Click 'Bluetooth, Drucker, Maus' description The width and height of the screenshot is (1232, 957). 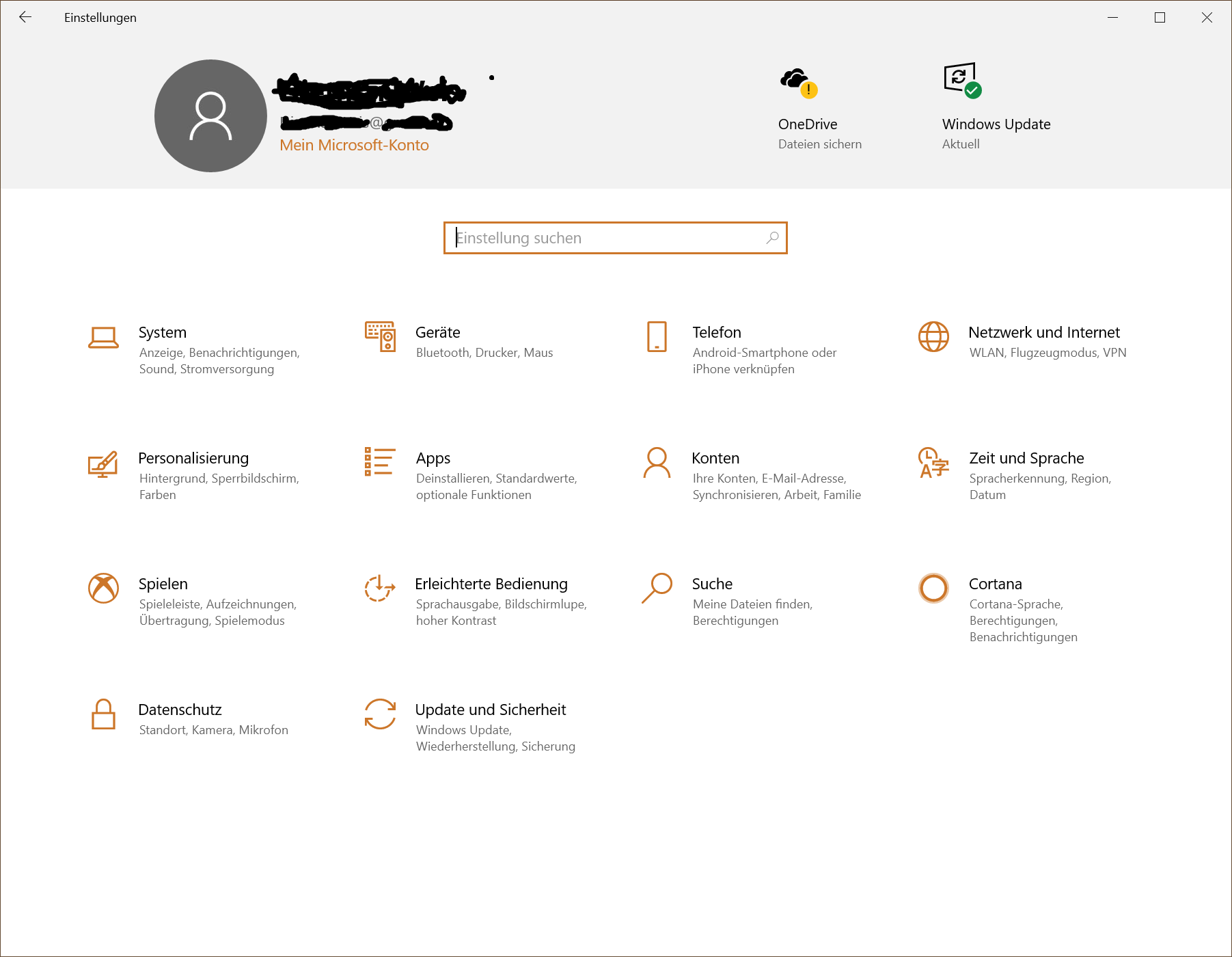484,353
